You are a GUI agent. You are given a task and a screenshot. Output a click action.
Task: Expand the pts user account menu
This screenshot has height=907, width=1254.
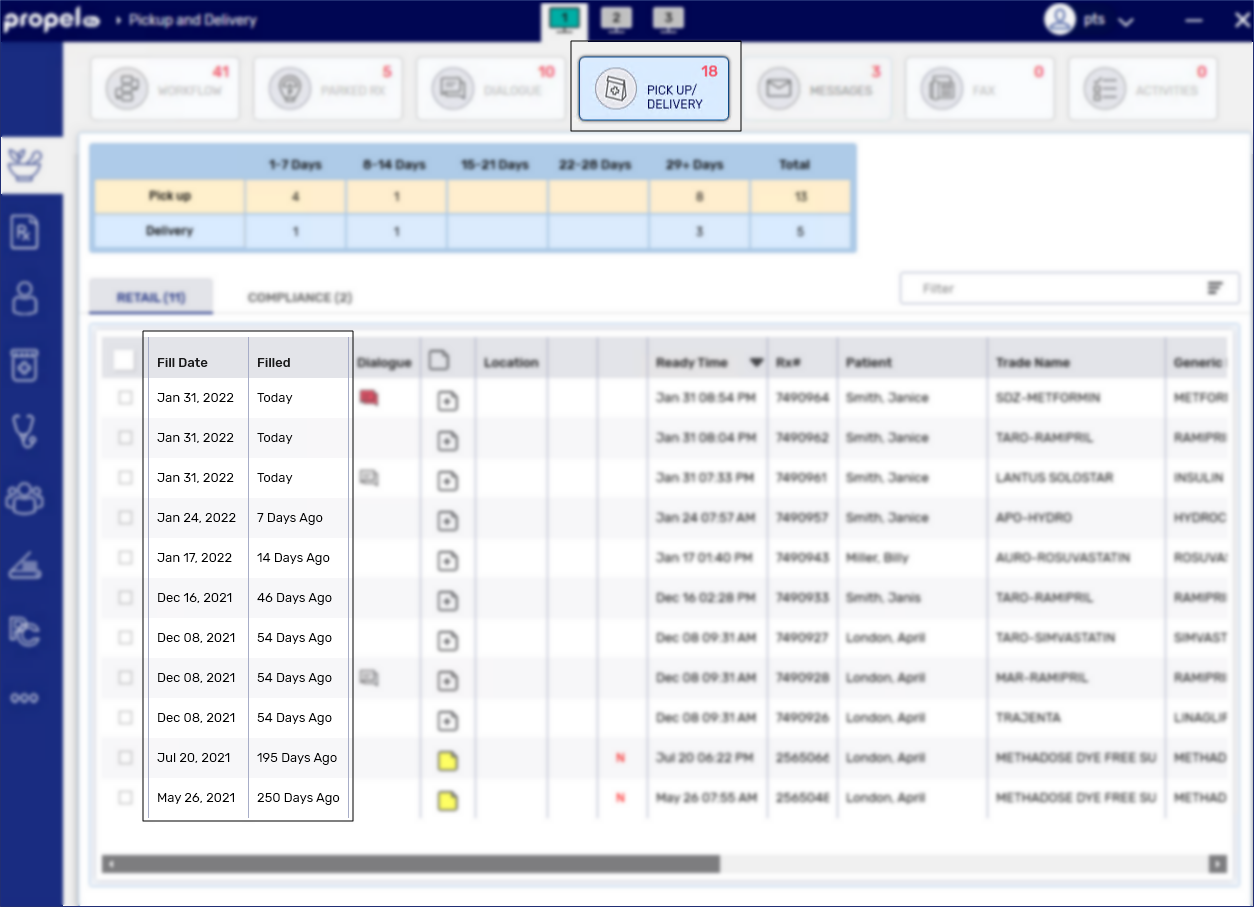1126,21
